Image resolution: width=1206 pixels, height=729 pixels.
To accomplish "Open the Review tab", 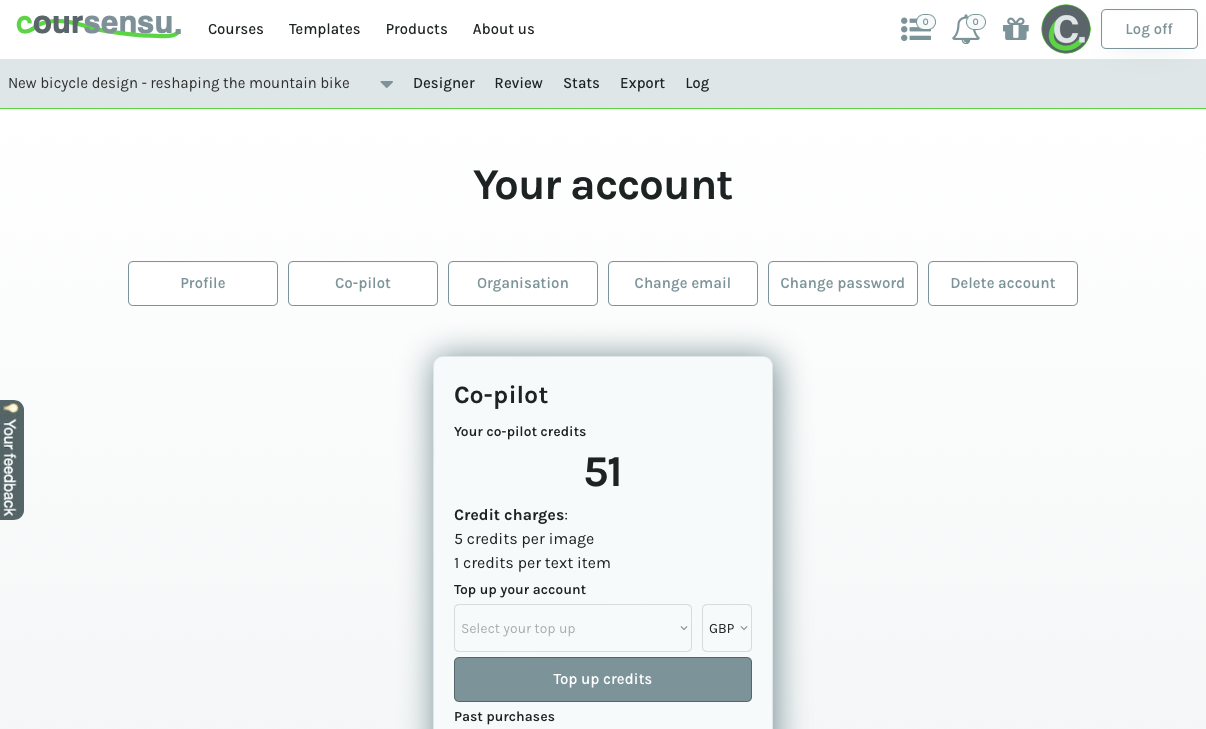I will pyautogui.click(x=519, y=83).
